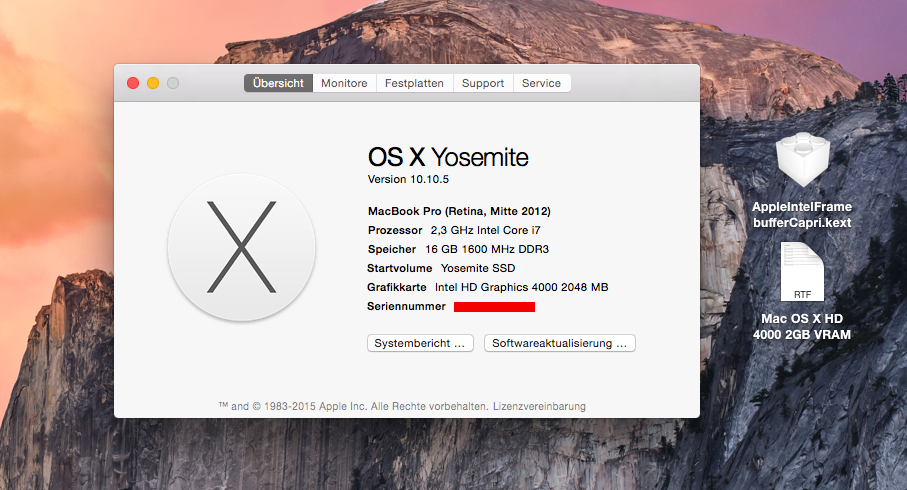Click the Mac OS X HD 4000 2GB VRAM label

click(802, 326)
